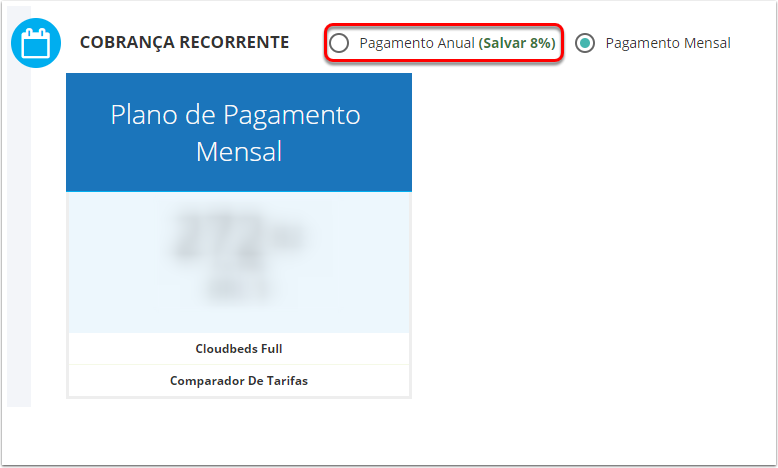
Task: Click the Plano de Pagamento Mensal header
Action: [x=239, y=133]
